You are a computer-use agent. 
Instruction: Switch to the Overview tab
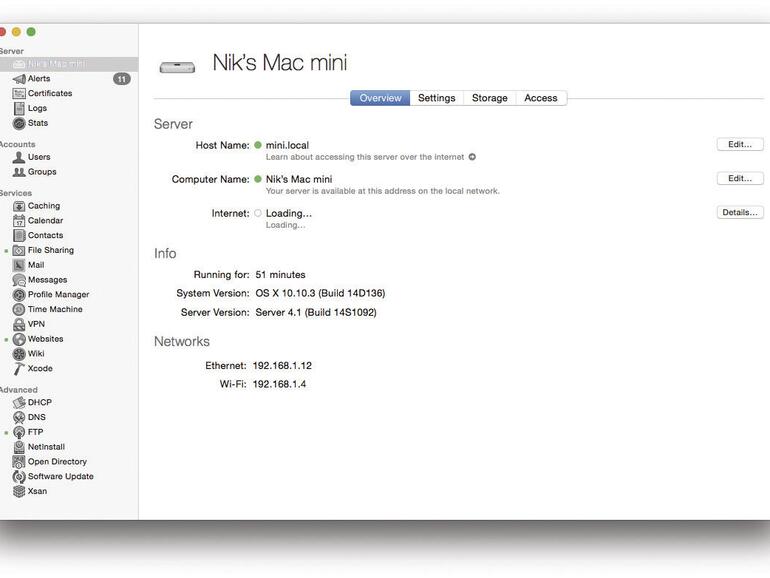[380, 98]
